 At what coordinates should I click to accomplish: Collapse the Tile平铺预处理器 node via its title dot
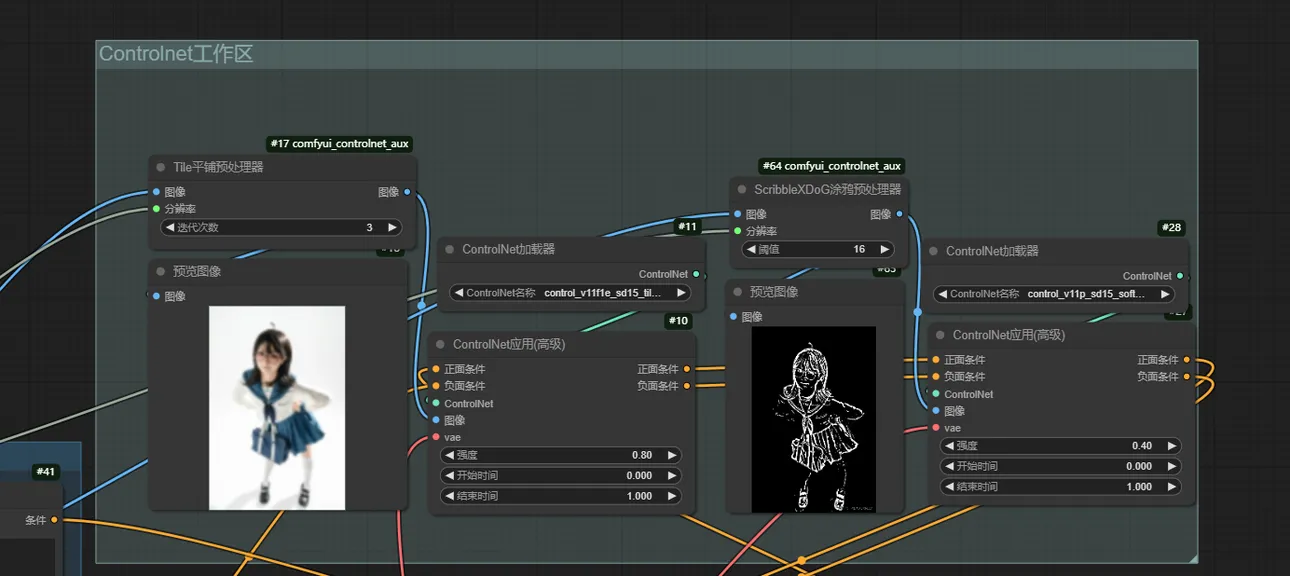click(161, 167)
